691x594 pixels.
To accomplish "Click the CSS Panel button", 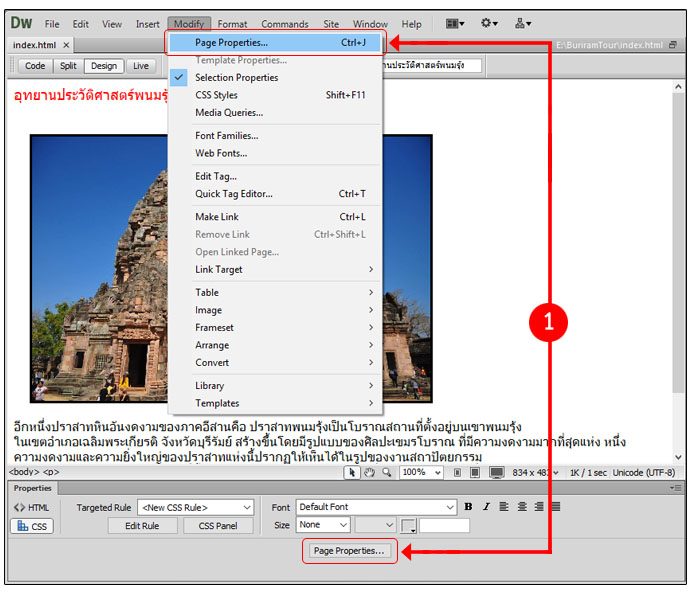I will (x=218, y=526).
